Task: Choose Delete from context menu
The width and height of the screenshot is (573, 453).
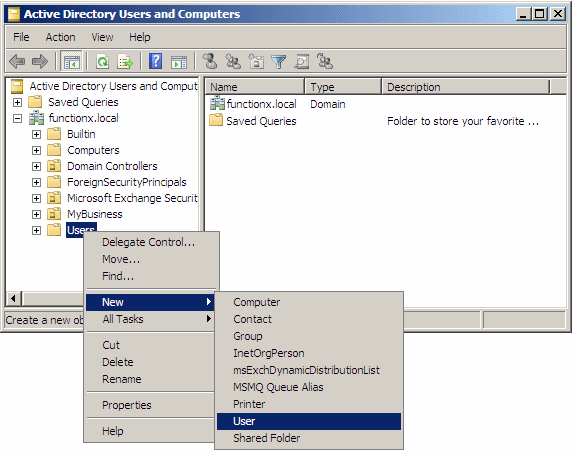Action: point(150,362)
